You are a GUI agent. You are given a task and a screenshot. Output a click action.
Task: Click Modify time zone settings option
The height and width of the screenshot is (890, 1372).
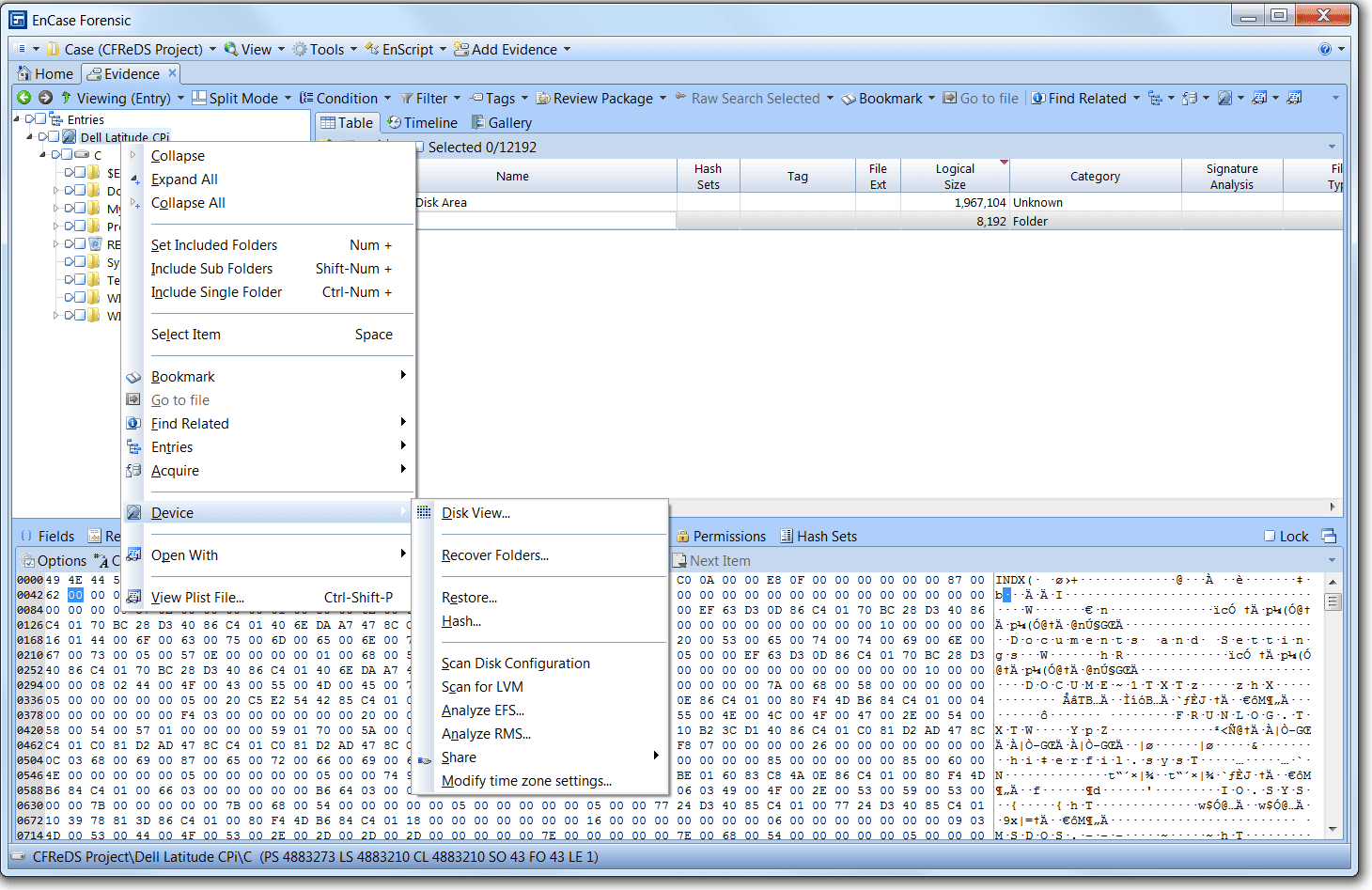pos(526,781)
